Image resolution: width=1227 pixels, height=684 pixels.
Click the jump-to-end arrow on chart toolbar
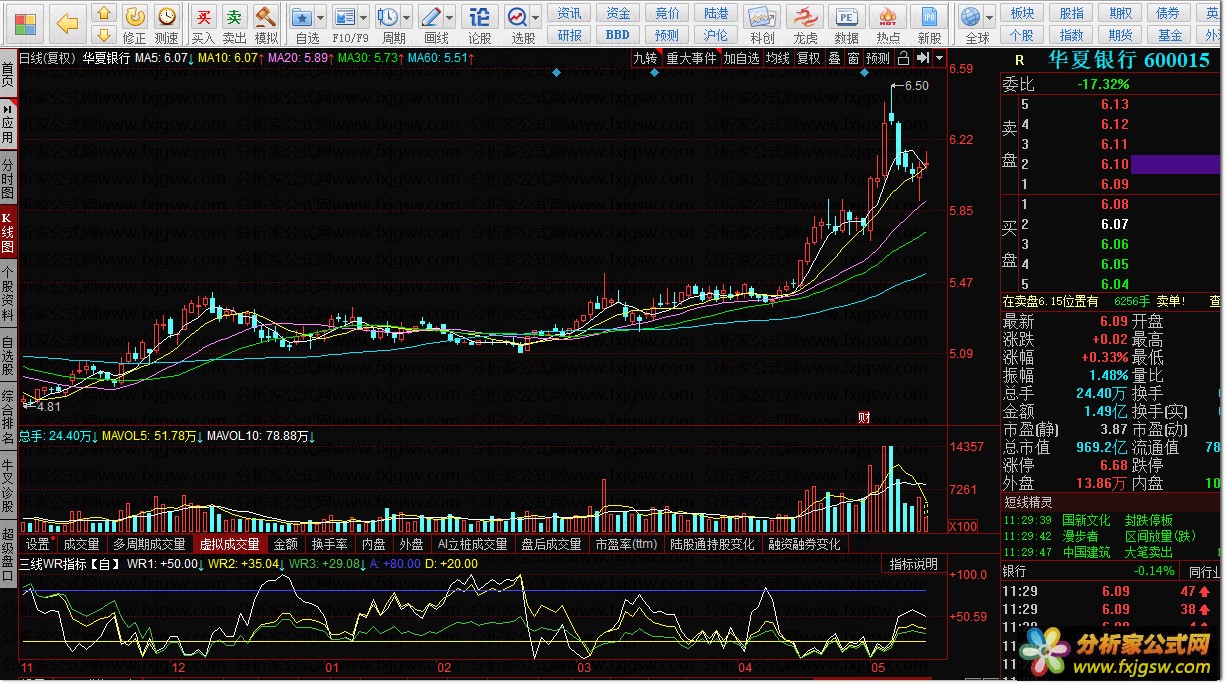pyautogui.click(x=922, y=58)
